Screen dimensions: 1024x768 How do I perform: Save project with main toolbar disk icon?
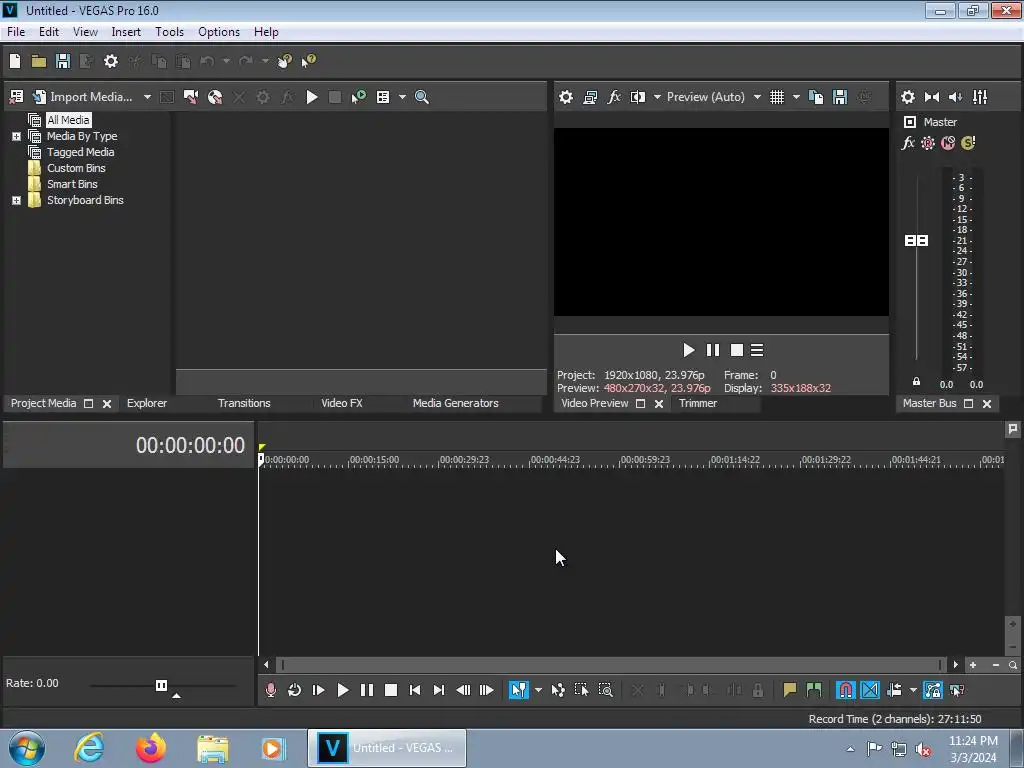[63, 61]
